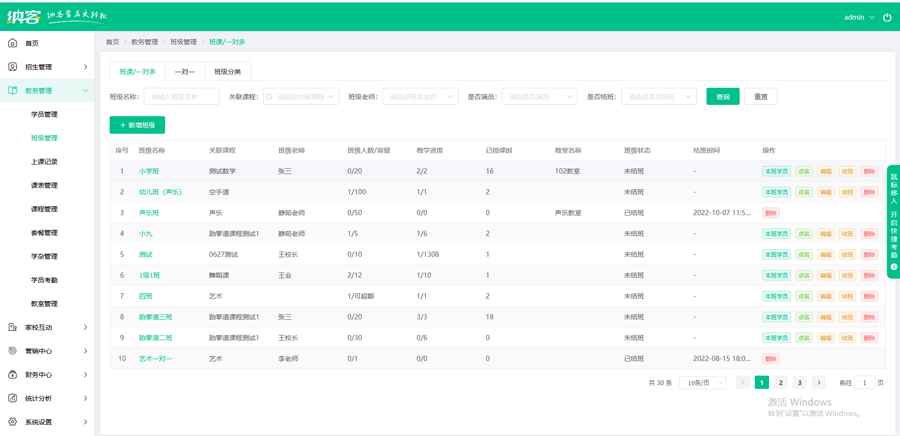Open 学杂管理 in the sidebar submenu

[x=44, y=256]
